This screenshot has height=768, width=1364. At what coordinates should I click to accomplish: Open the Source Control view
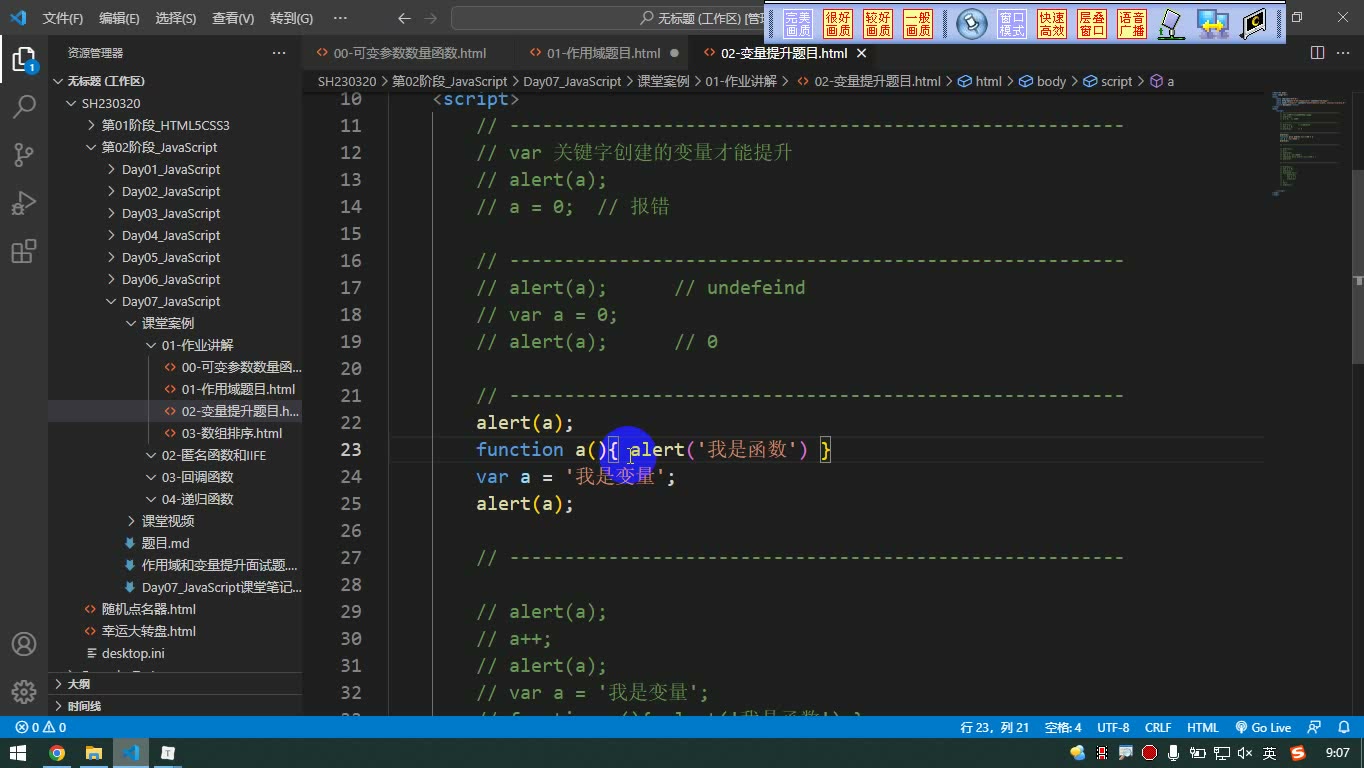point(24,154)
